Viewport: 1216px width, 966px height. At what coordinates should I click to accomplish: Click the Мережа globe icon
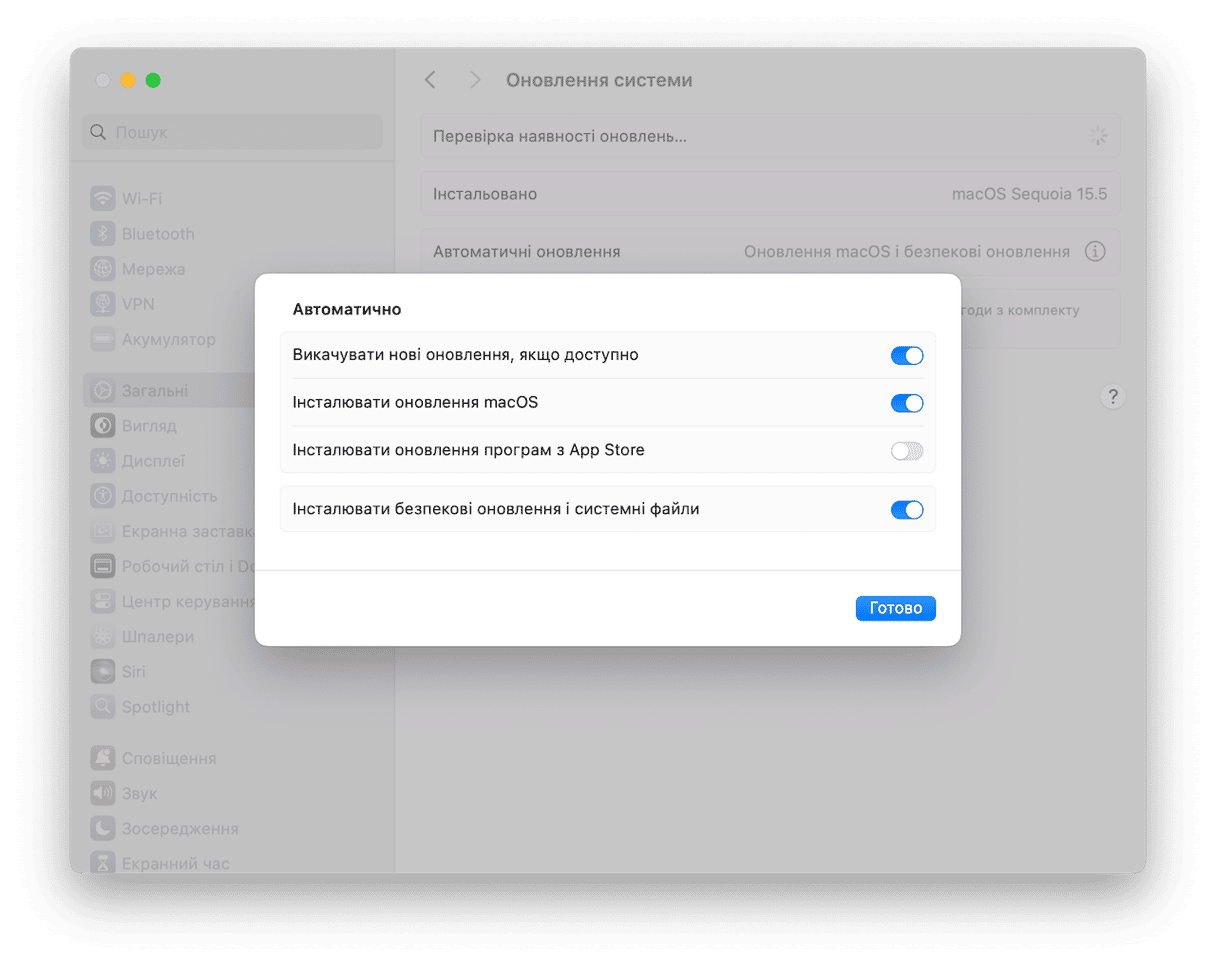(x=103, y=269)
